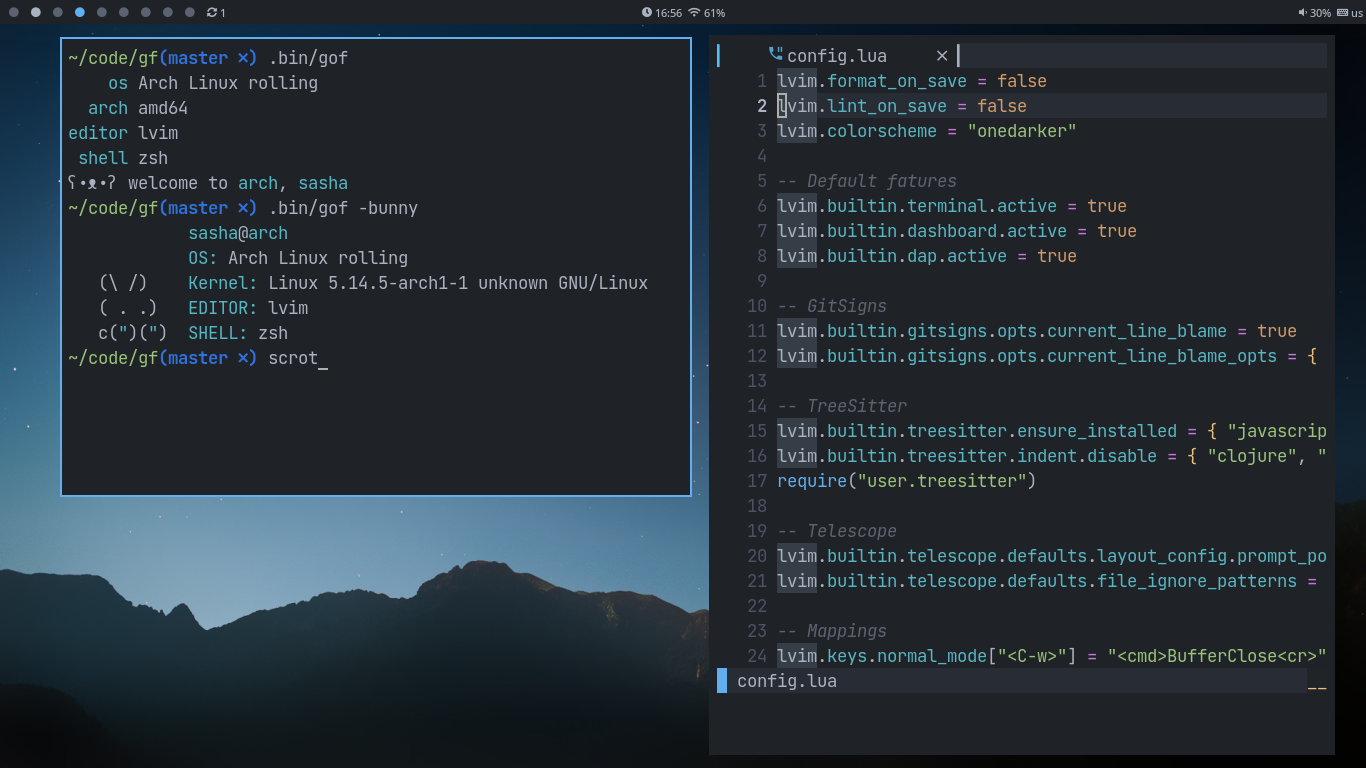The height and width of the screenshot is (768, 1366).
Task: Click line number 12 in the gutter
Action: 757,356
